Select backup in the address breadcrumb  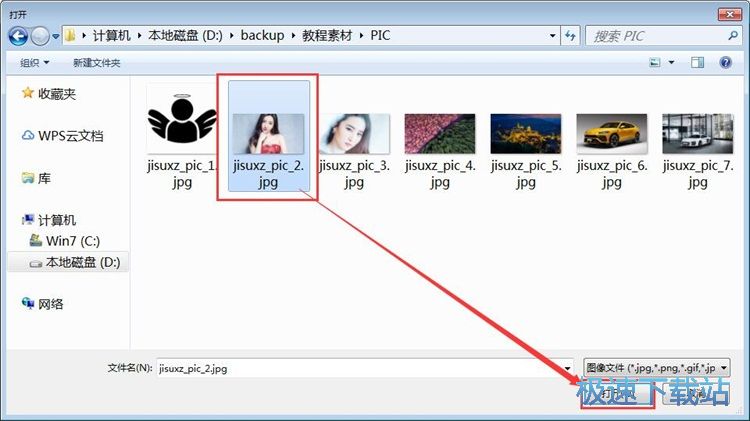tap(262, 35)
